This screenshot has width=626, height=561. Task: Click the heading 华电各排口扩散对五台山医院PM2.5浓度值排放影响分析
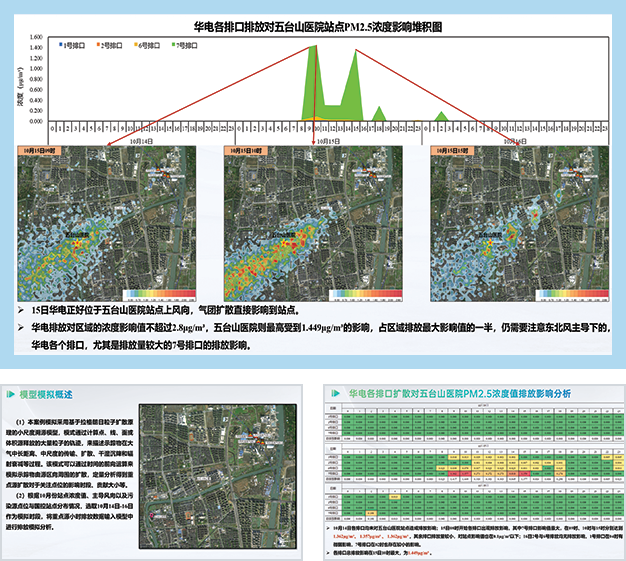point(460,393)
